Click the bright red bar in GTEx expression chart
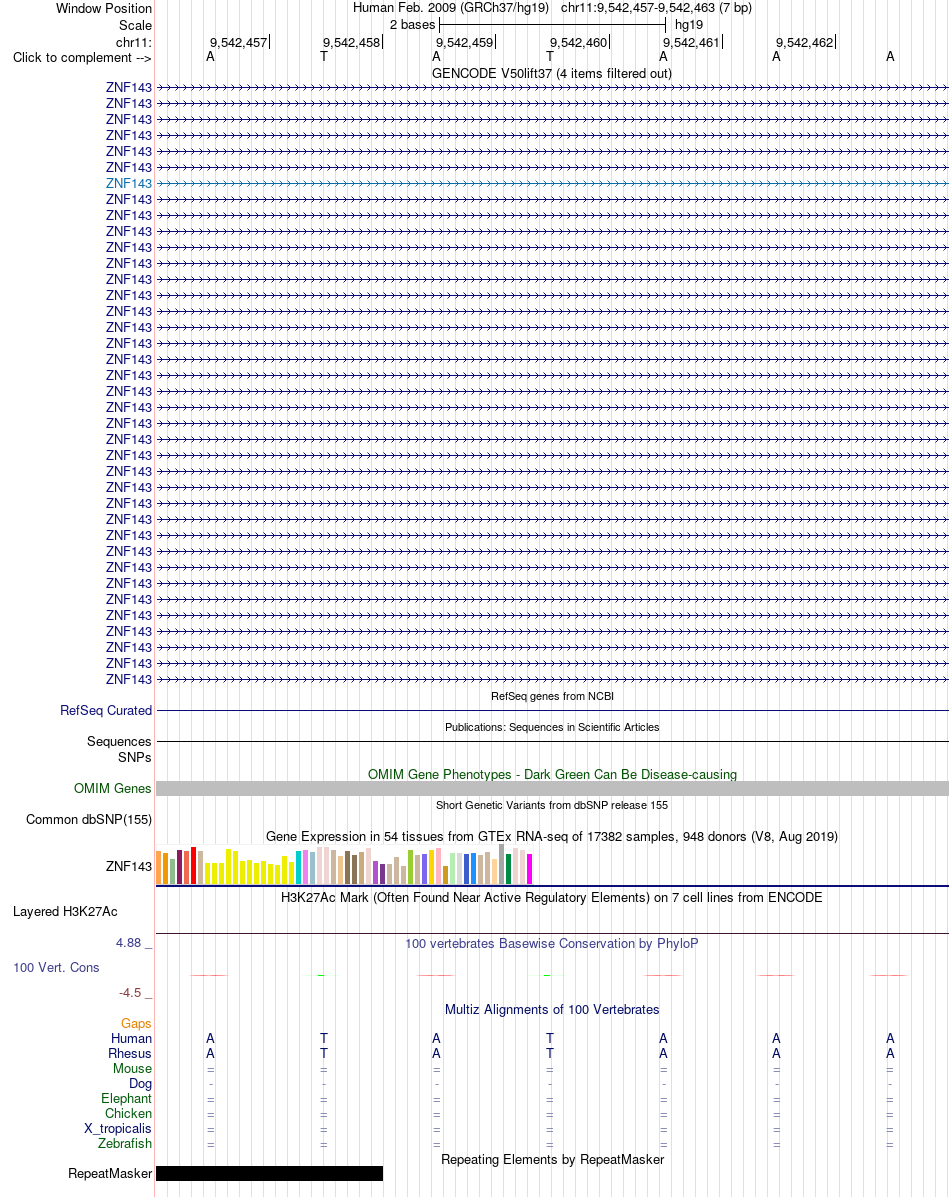Screen dimensions: 950x1197 pos(193,865)
